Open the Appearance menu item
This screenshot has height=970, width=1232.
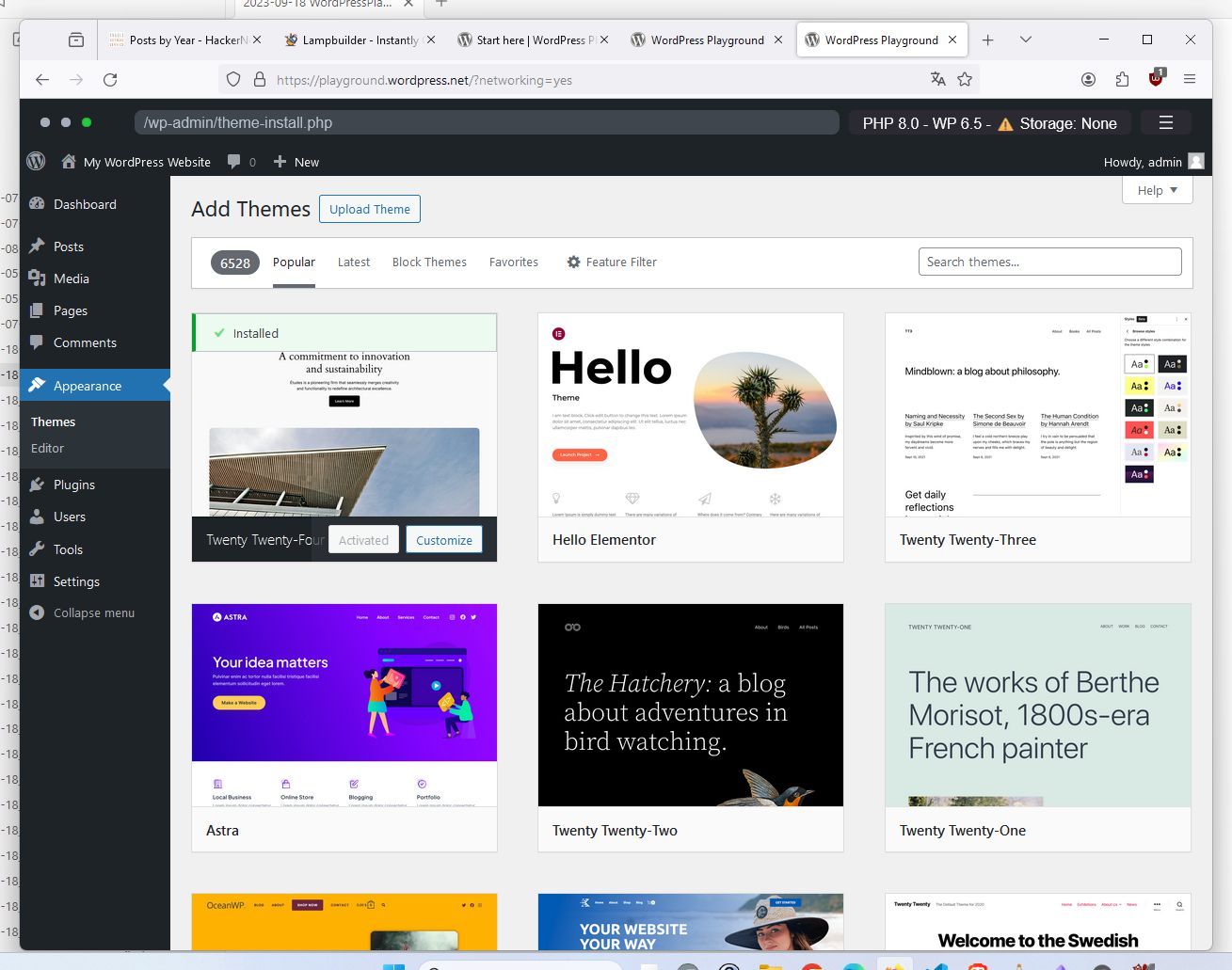pyautogui.click(x=94, y=386)
